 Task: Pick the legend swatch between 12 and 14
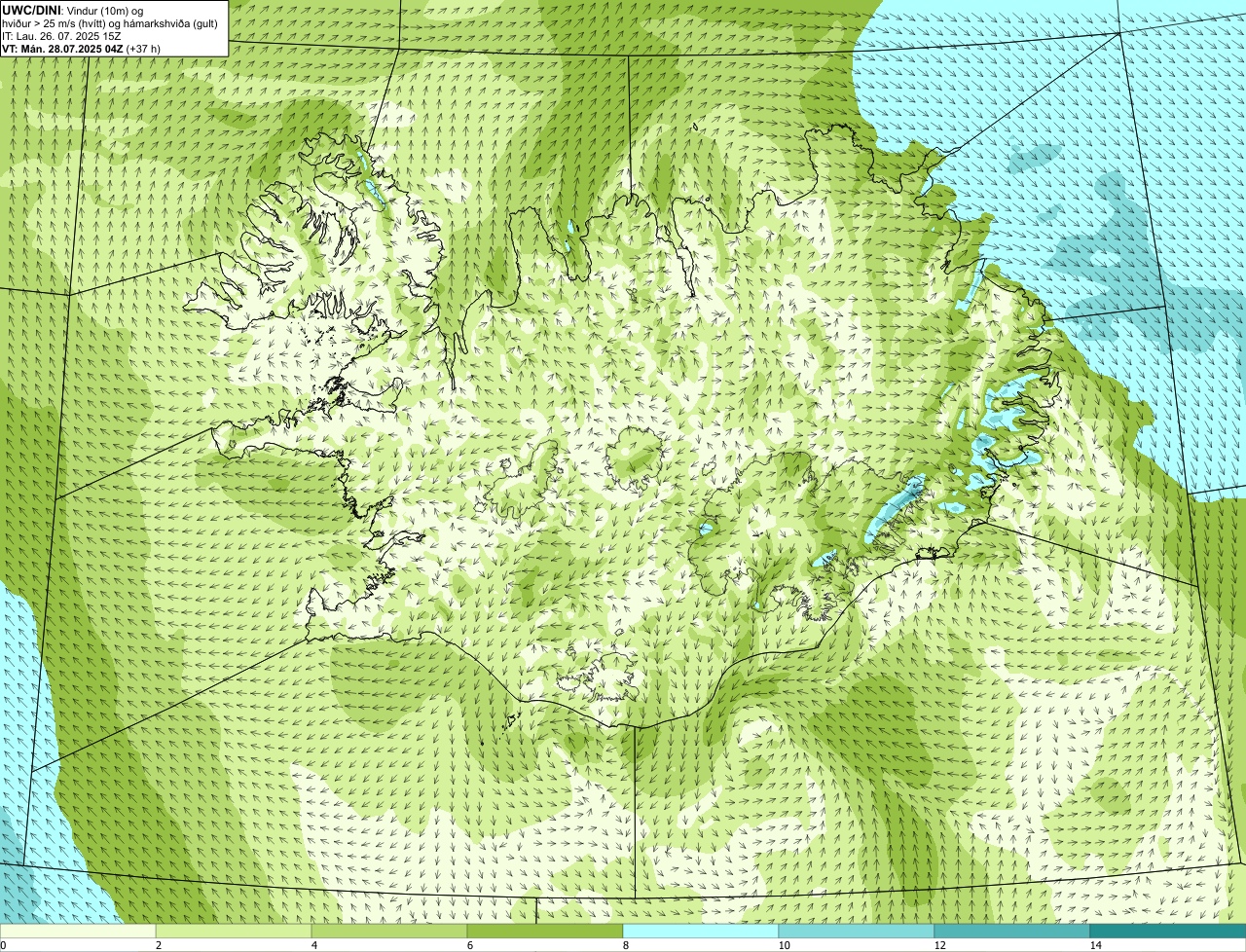(x=1012, y=931)
